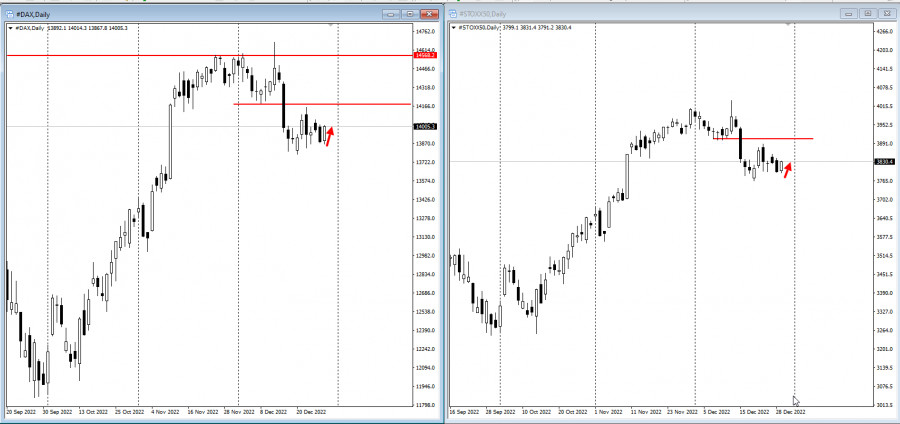Click the #STOXX50,Daily window title icon

point(453,14)
